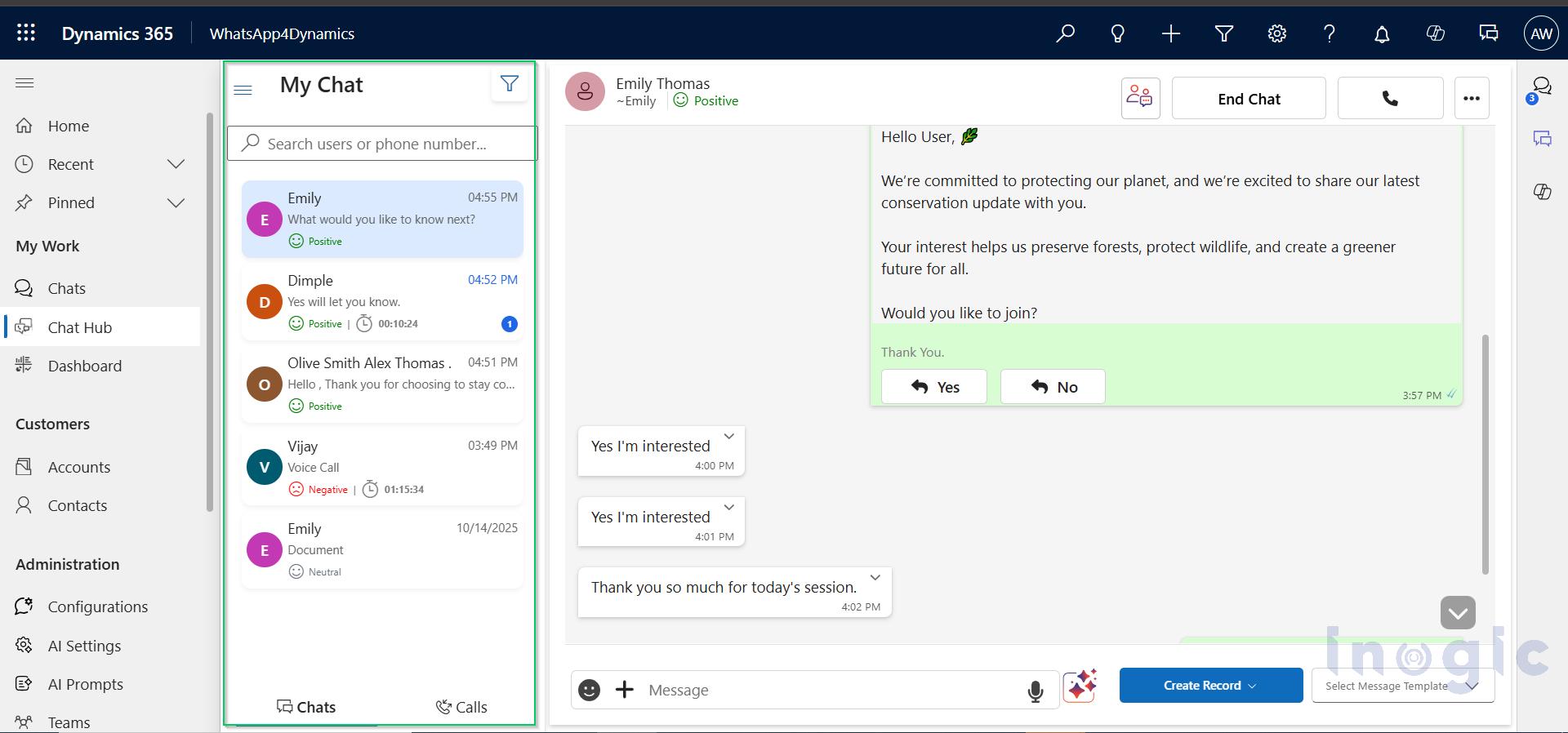This screenshot has width=1568, height=733.
Task: Click the Copilot icon in right rail
Action: click(x=1542, y=192)
